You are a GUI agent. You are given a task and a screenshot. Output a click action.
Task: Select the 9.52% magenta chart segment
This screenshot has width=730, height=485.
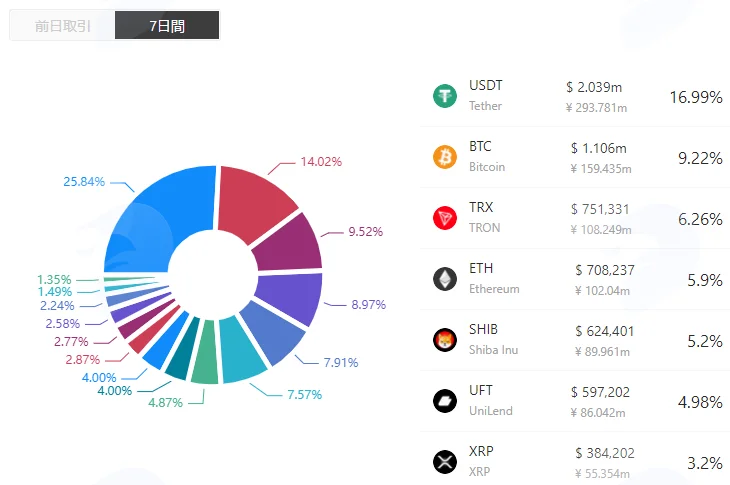pos(291,244)
